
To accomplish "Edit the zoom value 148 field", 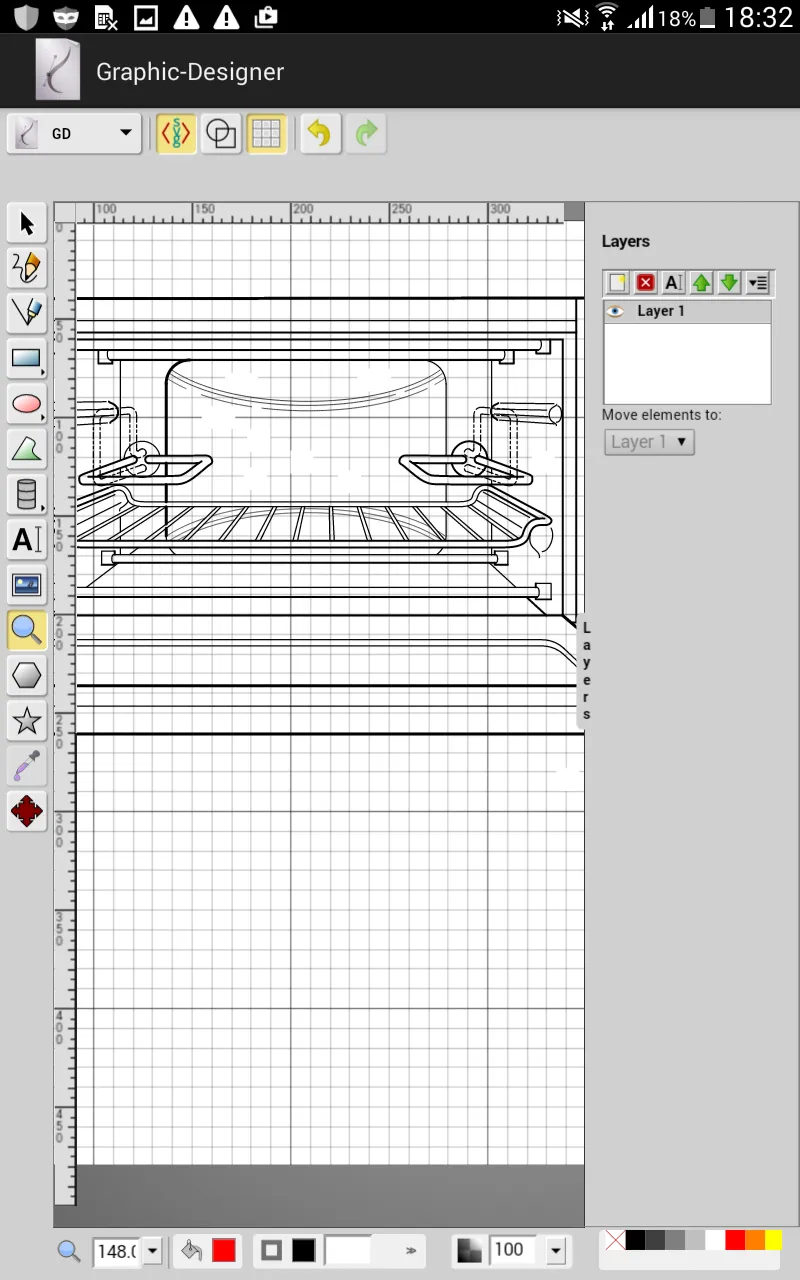I will [x=118, y=1251].
